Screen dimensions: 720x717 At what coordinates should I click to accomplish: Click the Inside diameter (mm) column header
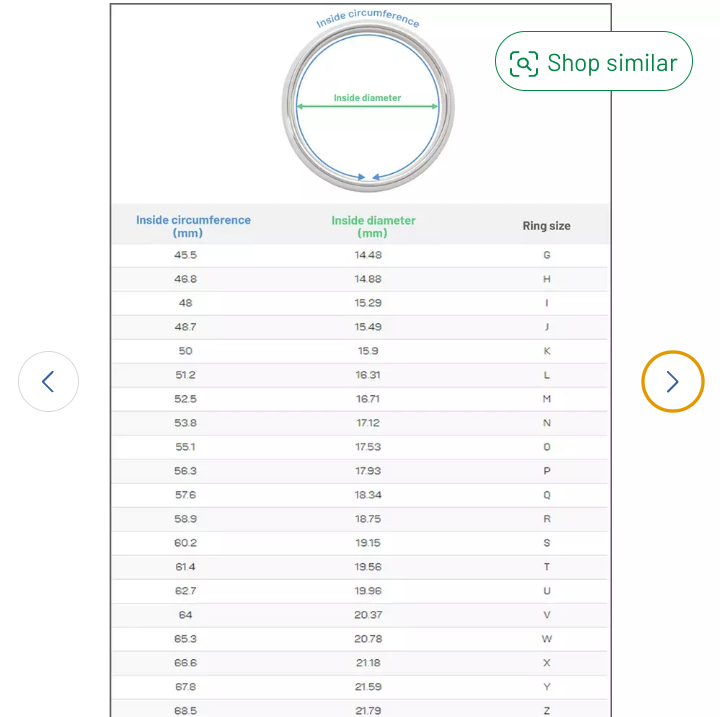(x=373, y=226)
